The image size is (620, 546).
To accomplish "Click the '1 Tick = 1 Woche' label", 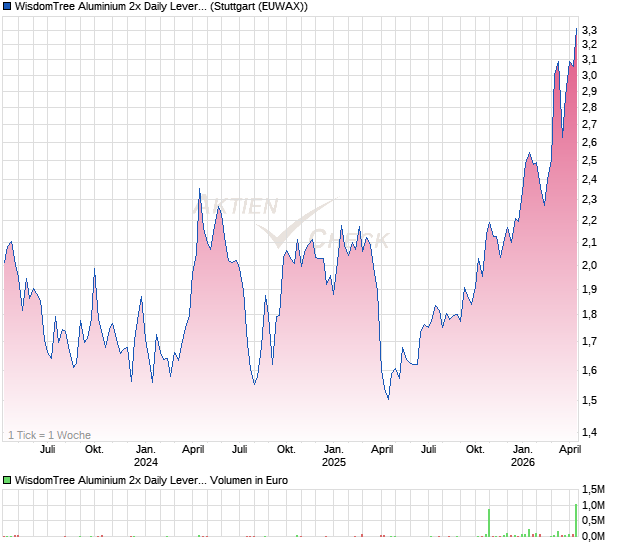I will tap(49, 435).
